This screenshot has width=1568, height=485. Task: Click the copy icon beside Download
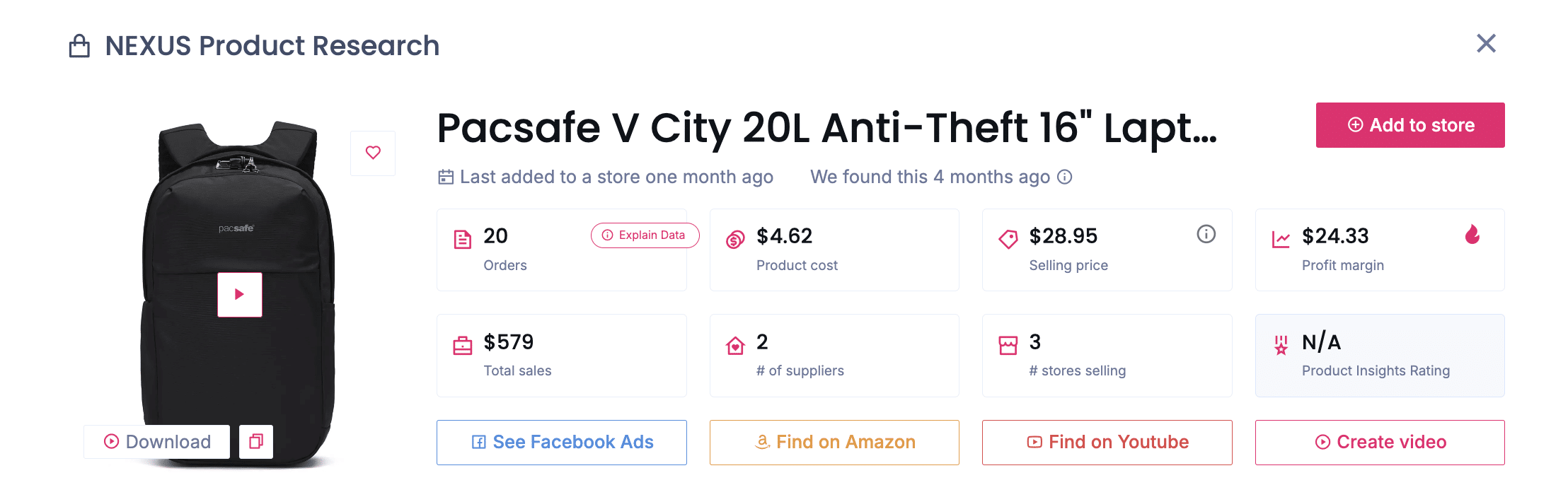tap(256, 442)
